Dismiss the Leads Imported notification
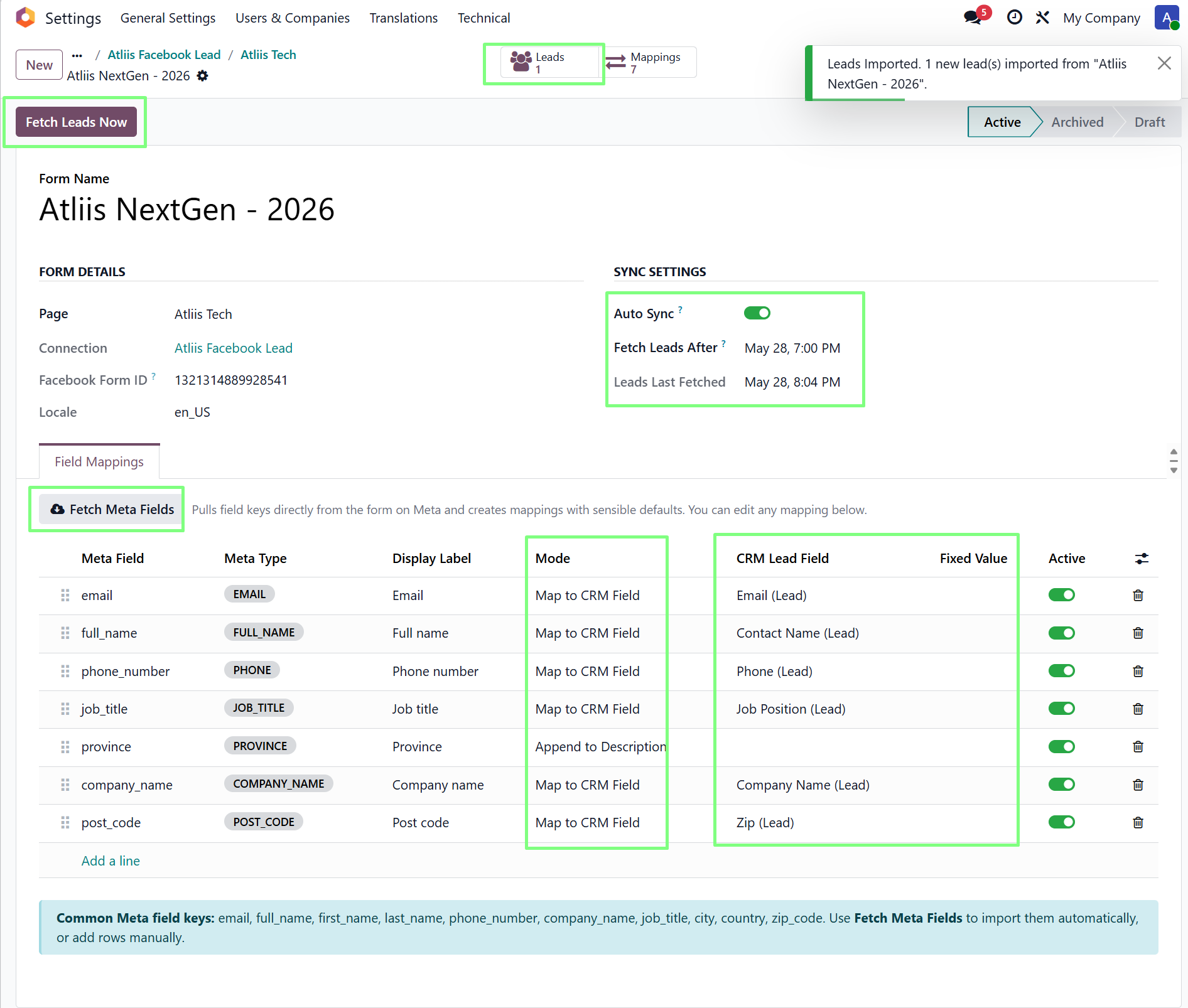Image resolution: width=1188 pixels, height=1008 pixels. pos(1164,63)
